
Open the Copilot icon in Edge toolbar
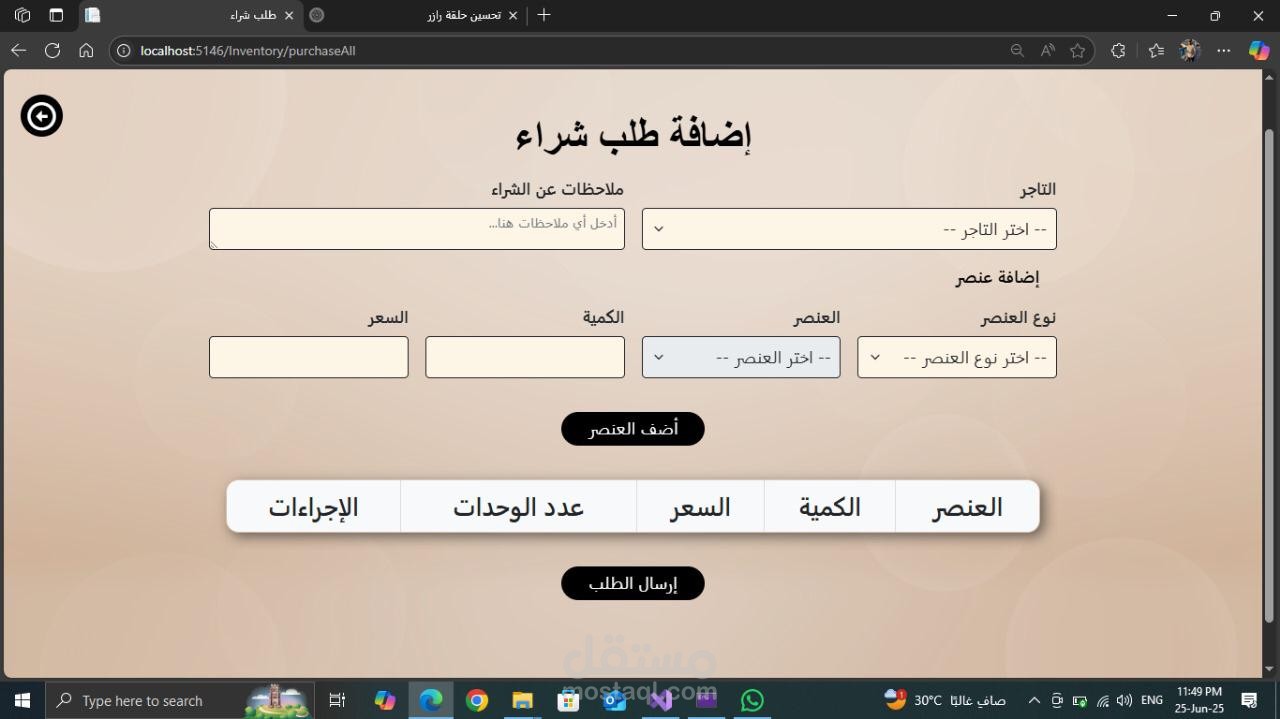pyautogui.click(x=1259, y=50)
